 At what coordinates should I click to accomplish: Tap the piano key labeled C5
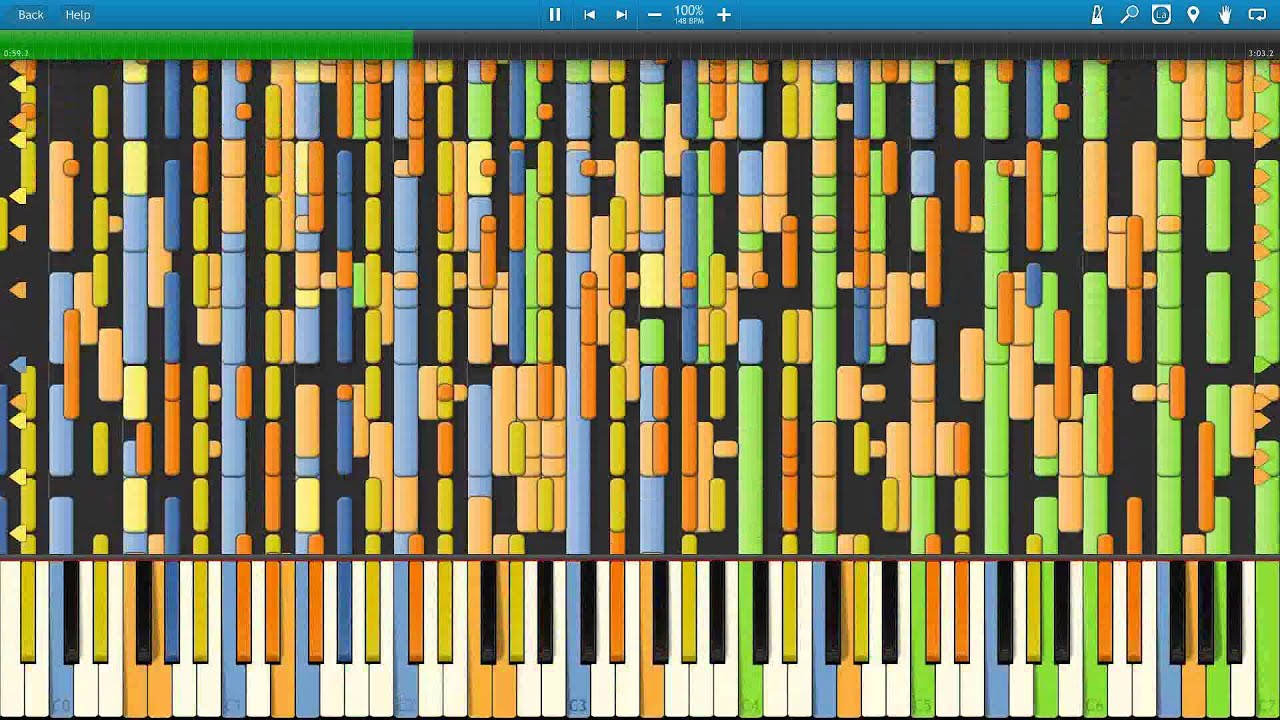[923, 690]
